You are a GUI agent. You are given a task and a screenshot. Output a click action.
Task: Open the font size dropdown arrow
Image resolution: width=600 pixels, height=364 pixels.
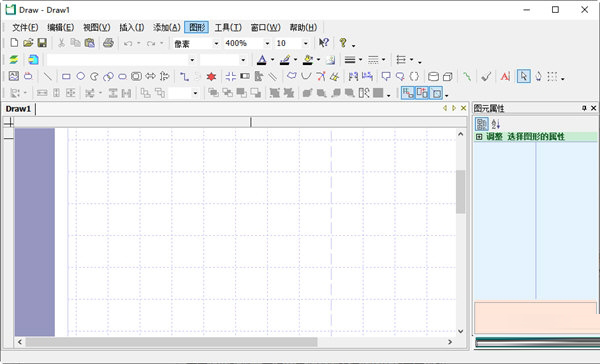[x=243, y=60]
